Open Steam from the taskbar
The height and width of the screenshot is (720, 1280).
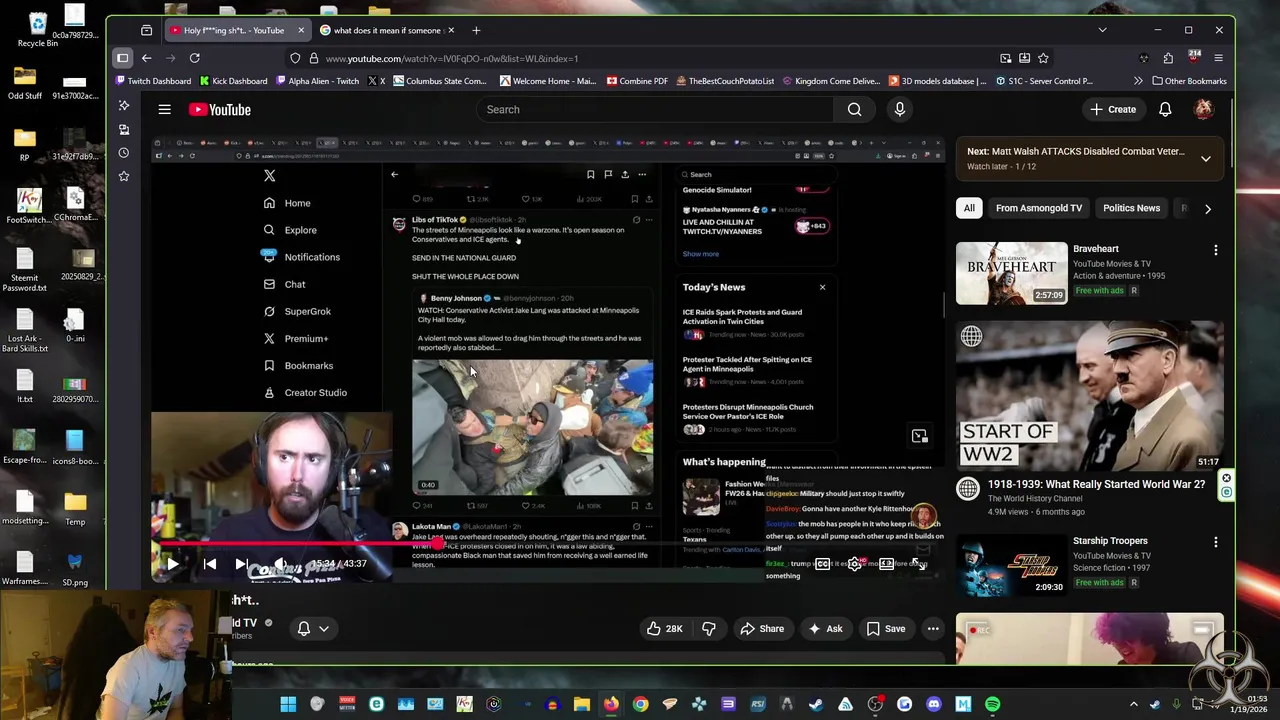tap(816, 705)
